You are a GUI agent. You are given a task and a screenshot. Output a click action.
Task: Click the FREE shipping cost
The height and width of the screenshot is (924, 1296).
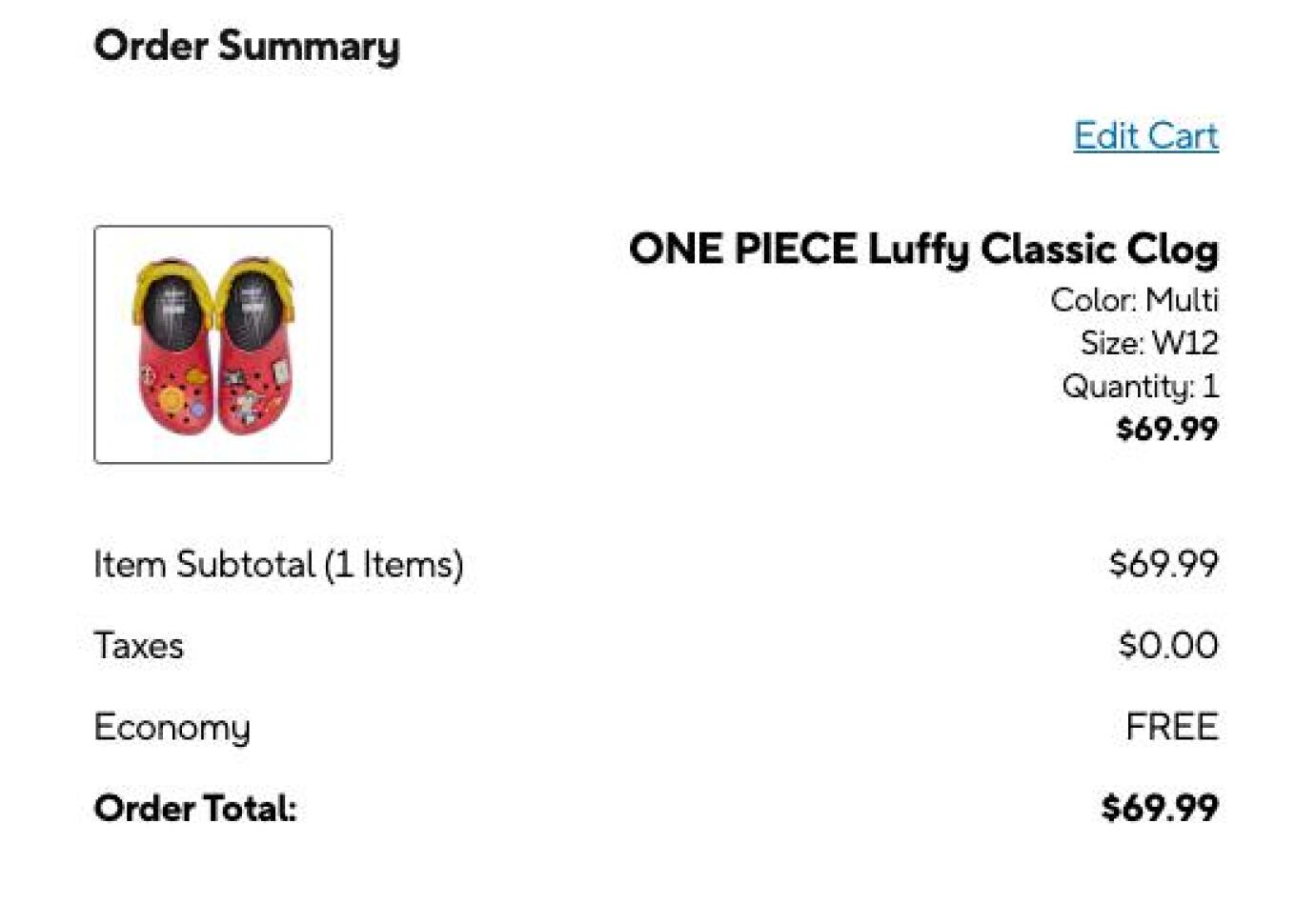point(1171,728)
